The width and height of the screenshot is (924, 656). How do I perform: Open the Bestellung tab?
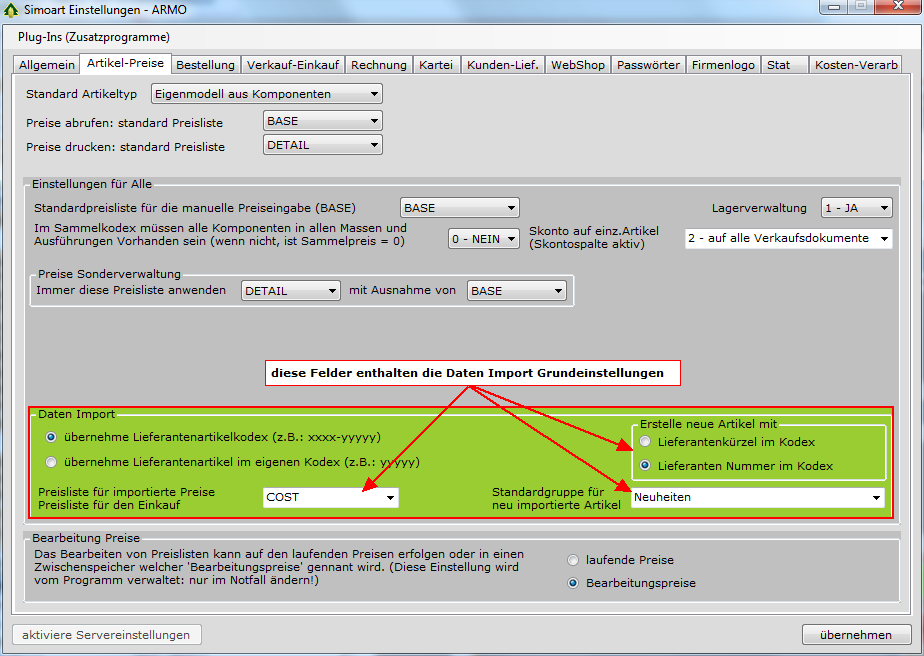pyautogui.click(x=205, y=65)
